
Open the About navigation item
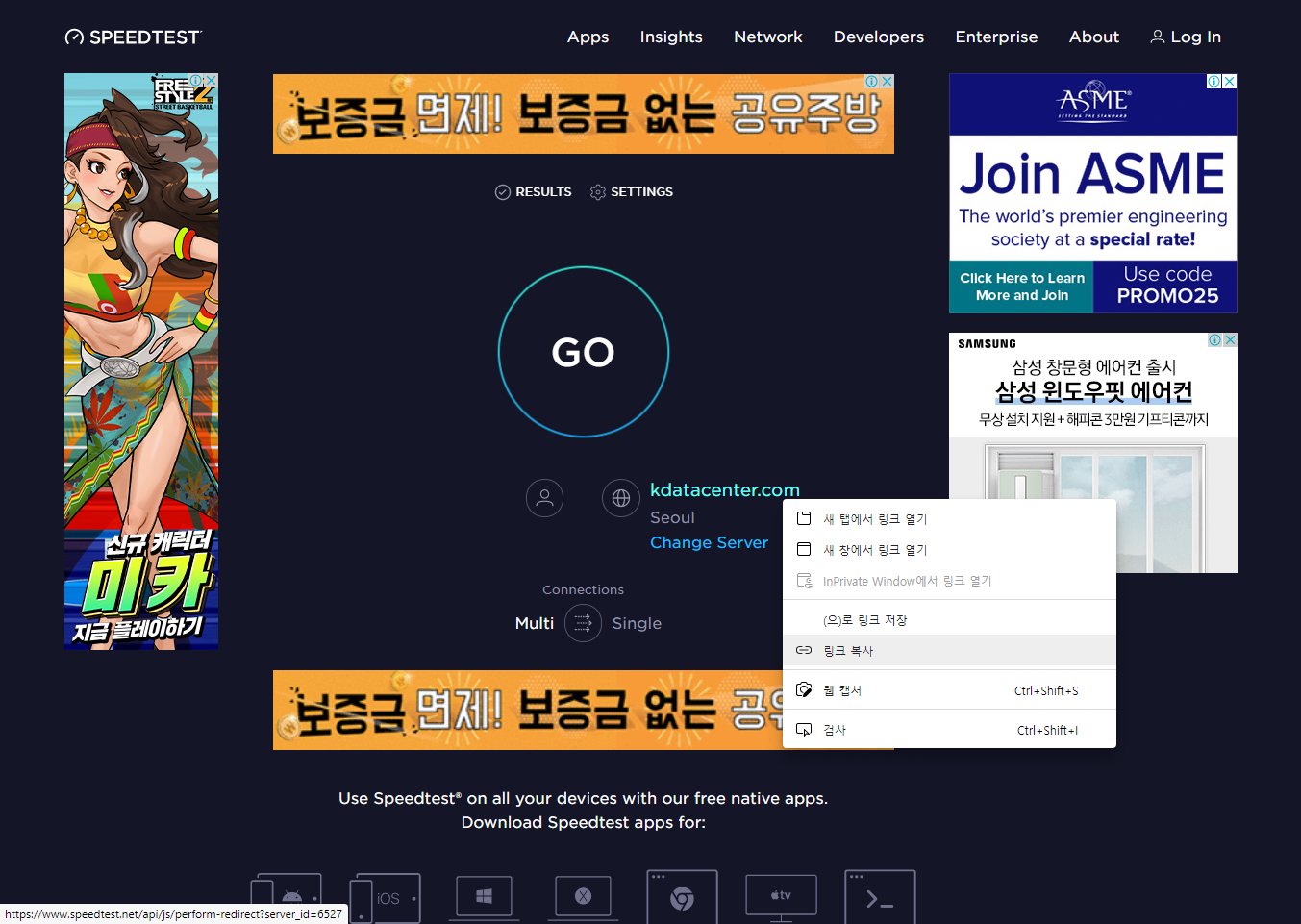coord(1093,37)
